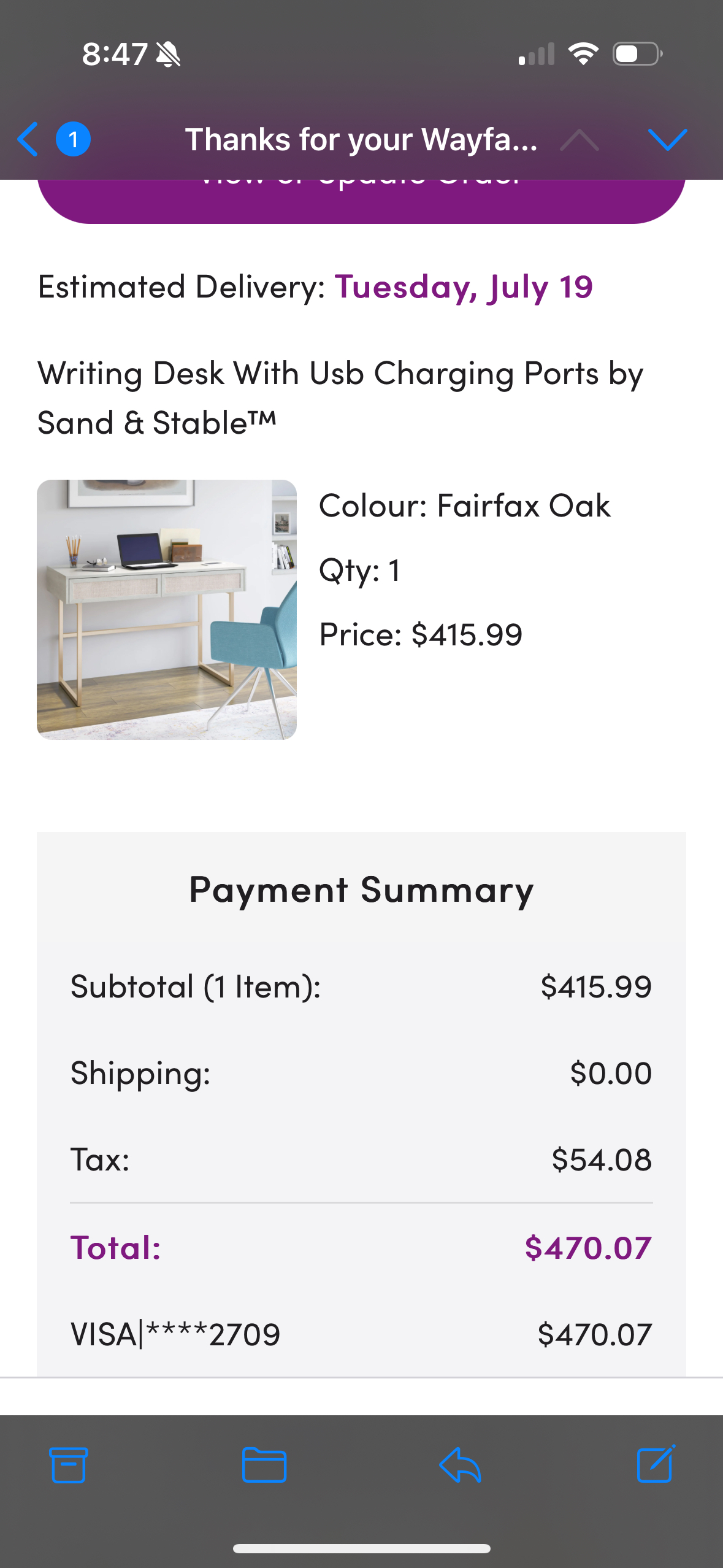Screen dimensions: 723x1568
Task: Tap the purple Total amount $470.07
Action: click(587, 1247)
